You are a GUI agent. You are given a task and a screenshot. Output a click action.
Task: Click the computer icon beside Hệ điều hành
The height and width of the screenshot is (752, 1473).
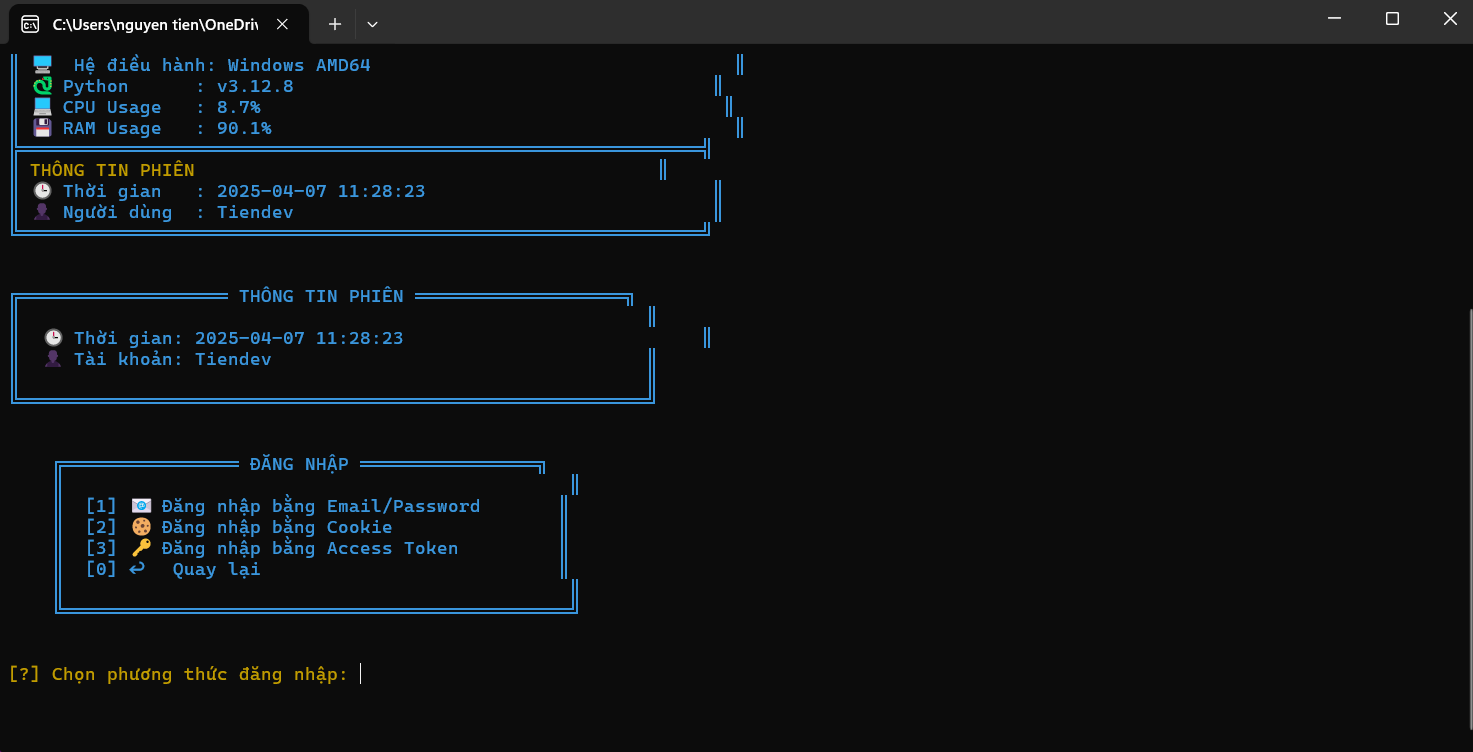tap(42, 65)
